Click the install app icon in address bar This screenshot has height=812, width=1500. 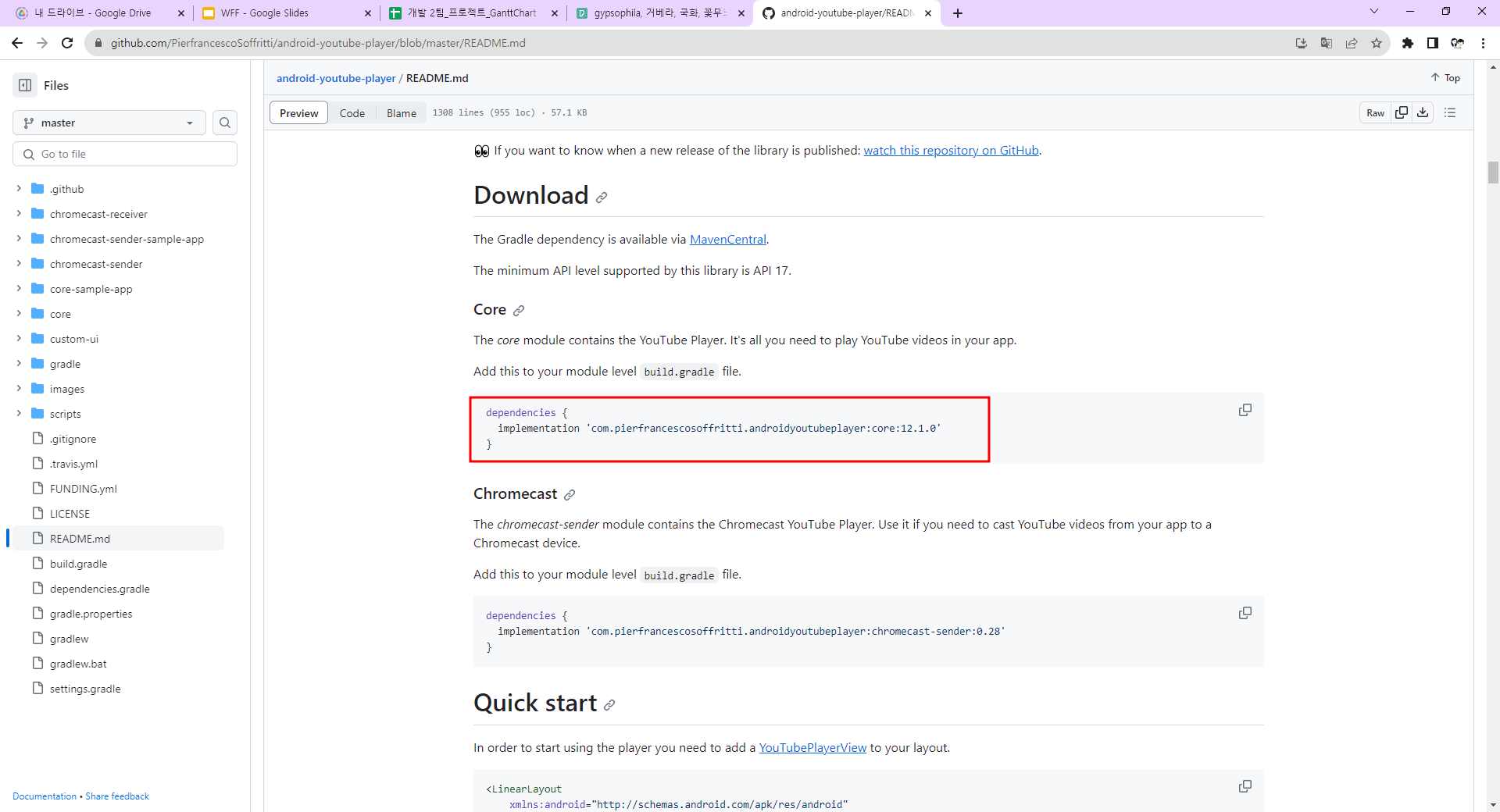[x=1302, y=43]
